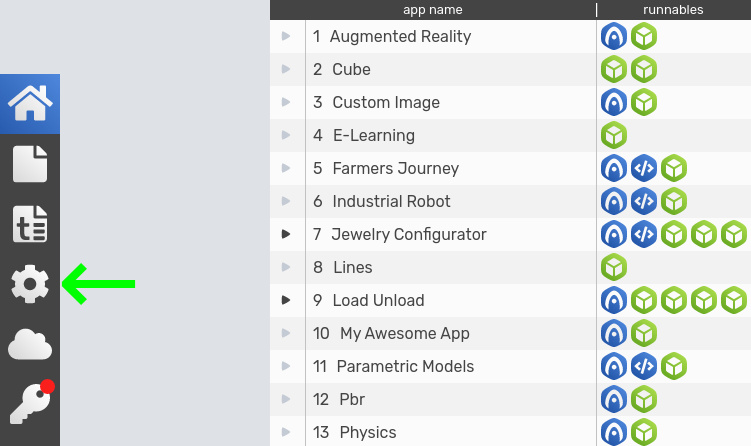This screenshot has height=446, width=751.
Task: Expand the Jewelry Configurator row
Action: (286, 234)
